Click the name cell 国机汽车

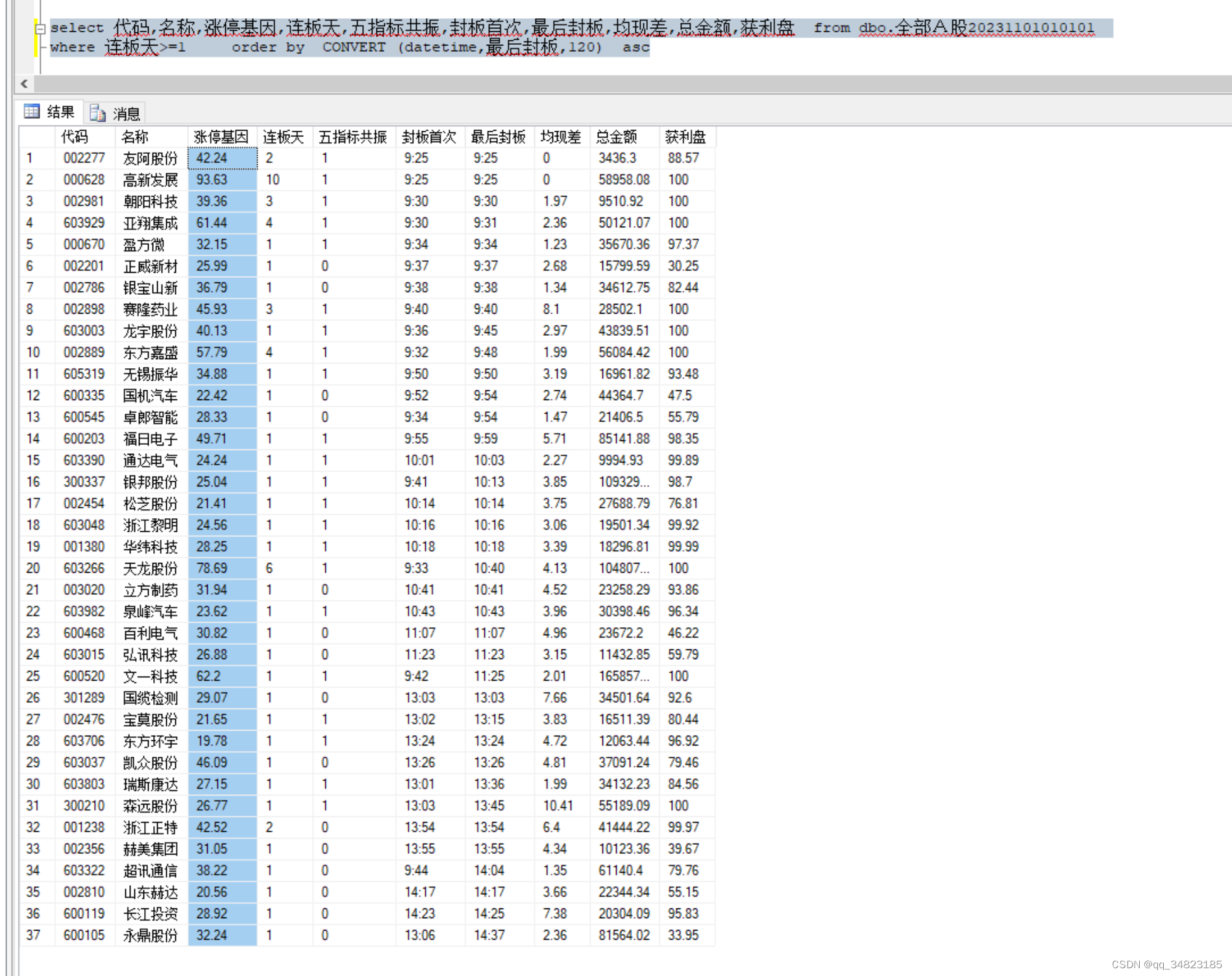[152, 395]
